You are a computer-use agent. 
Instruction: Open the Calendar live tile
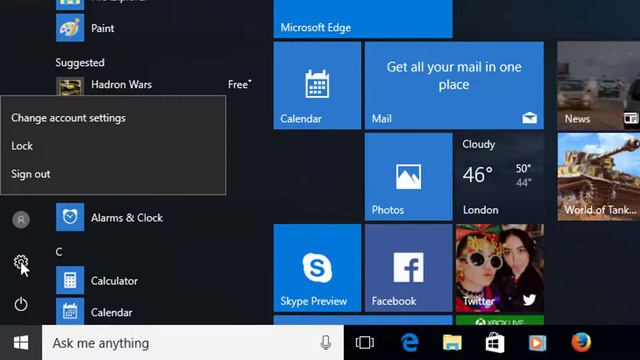point(317,85)
